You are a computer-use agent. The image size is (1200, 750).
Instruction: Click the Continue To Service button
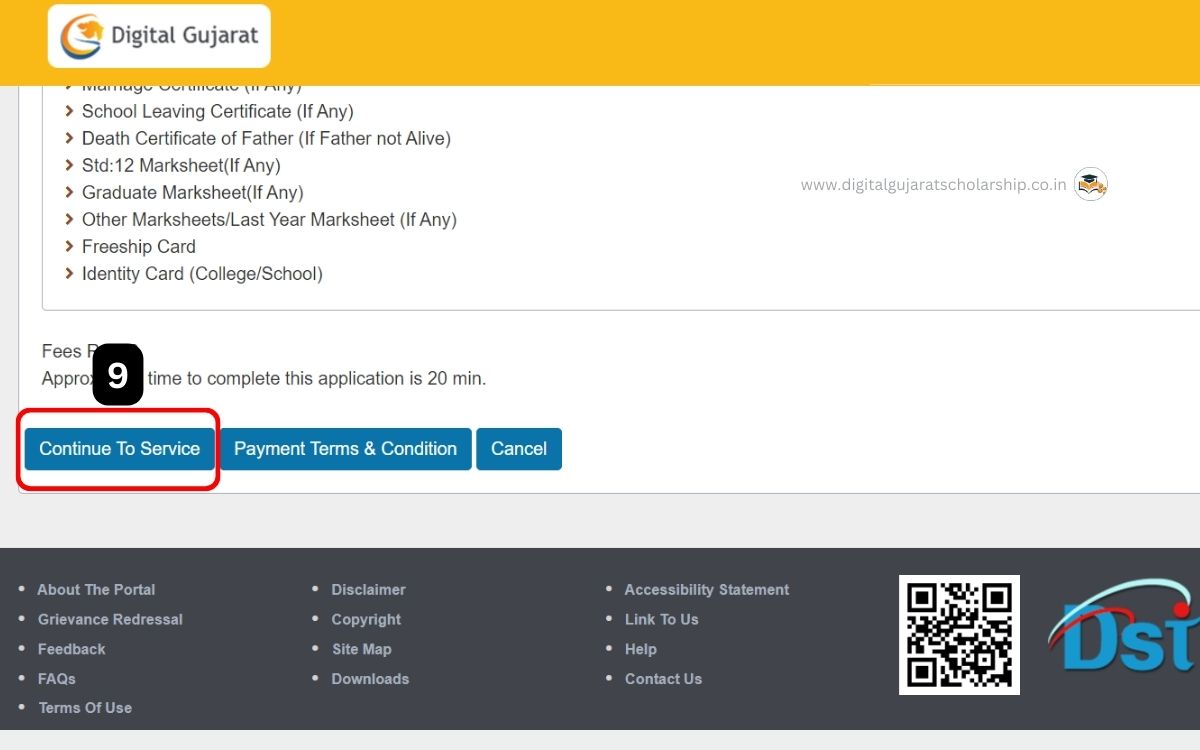118,448
